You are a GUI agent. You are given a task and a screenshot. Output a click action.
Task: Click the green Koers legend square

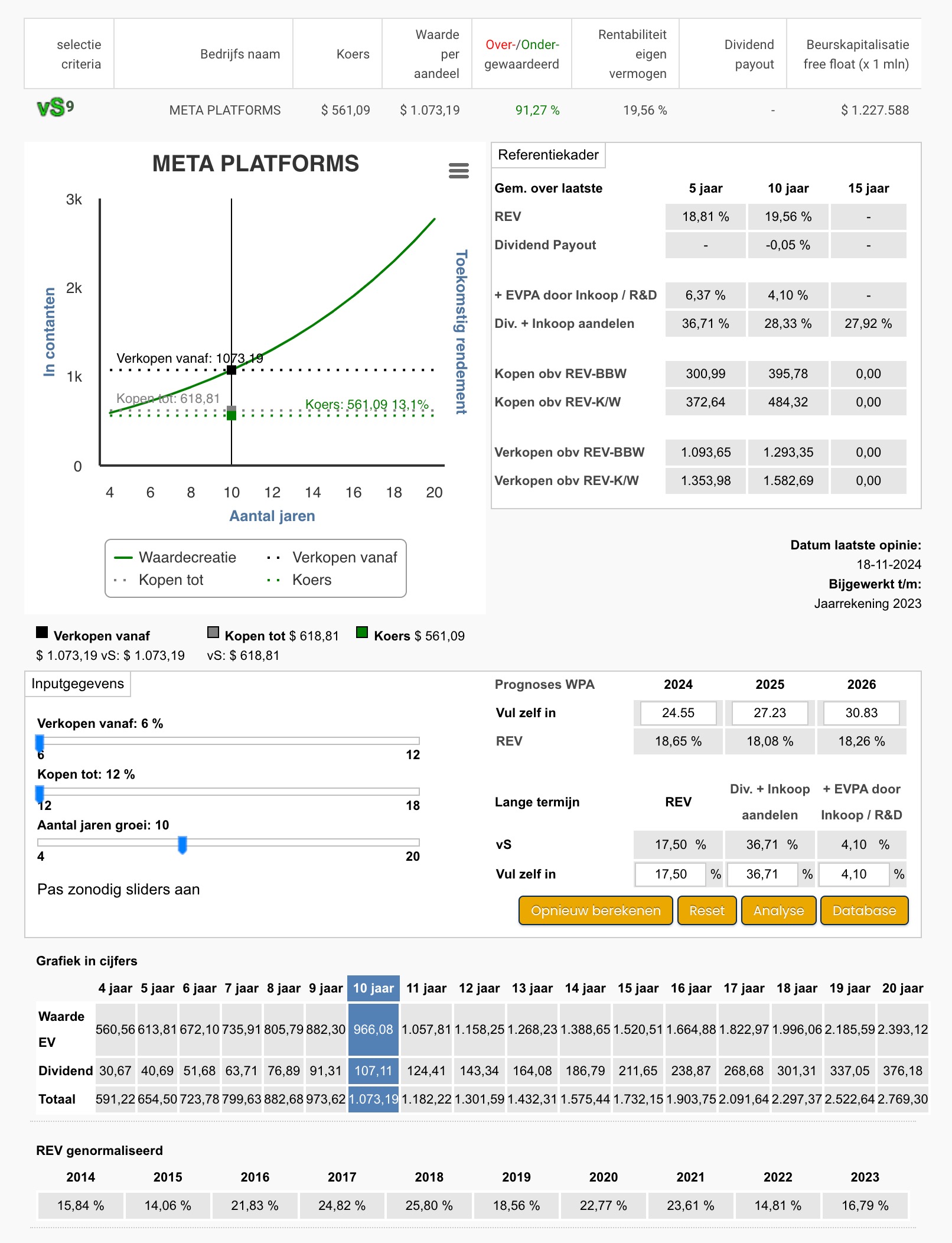(x=362, y=633)
